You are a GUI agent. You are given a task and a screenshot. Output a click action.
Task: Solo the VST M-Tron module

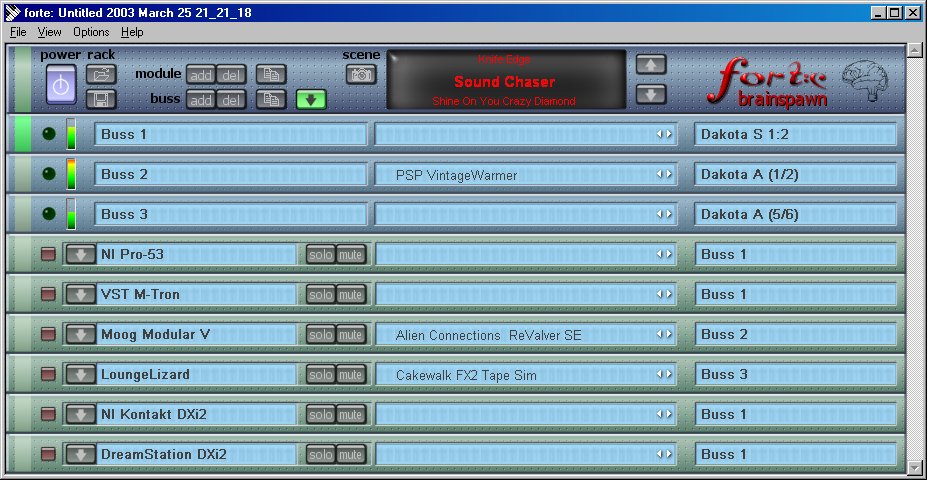(321, 294)
